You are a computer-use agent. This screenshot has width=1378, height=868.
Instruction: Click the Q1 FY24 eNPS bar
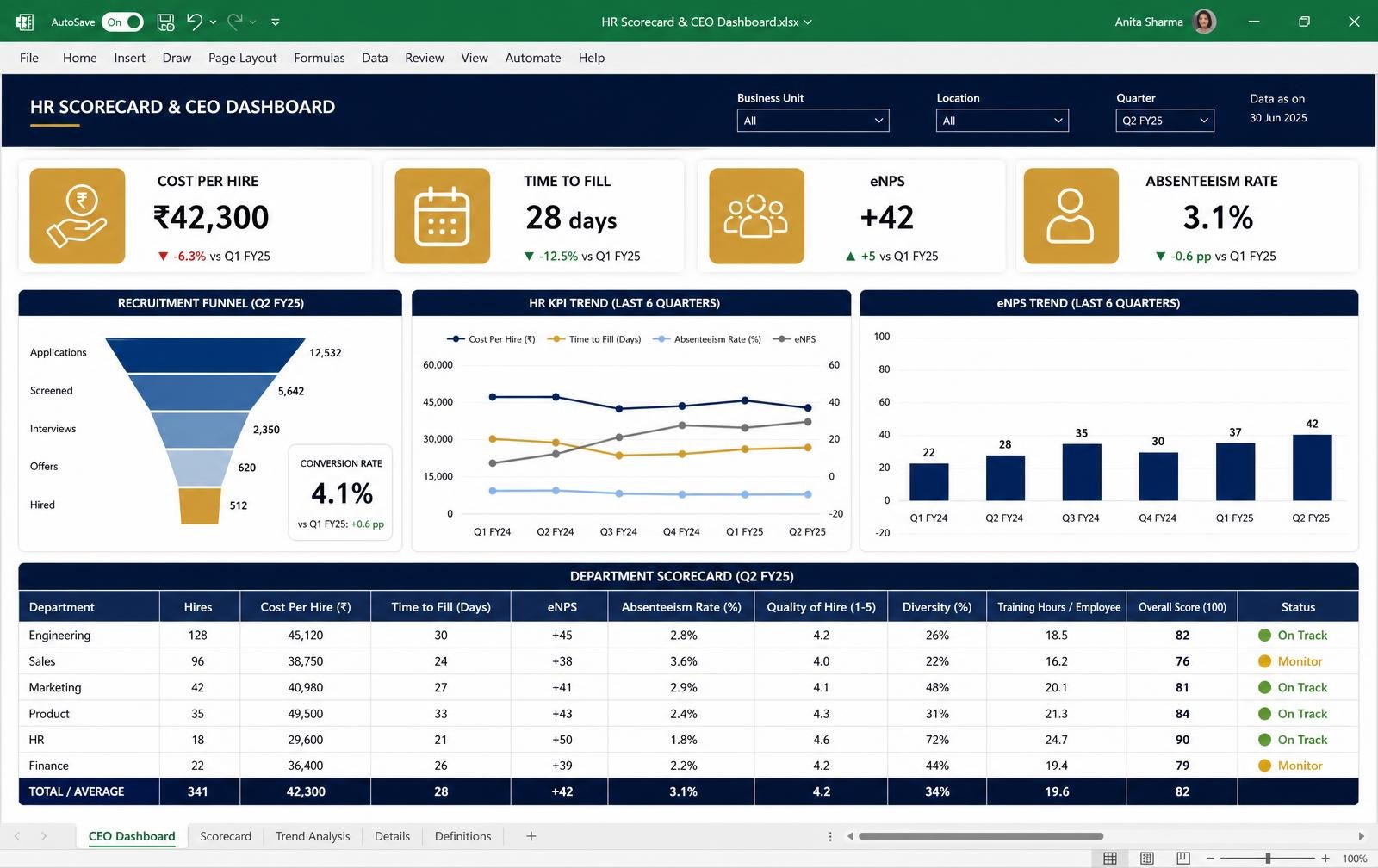click(x=928, y=481)
